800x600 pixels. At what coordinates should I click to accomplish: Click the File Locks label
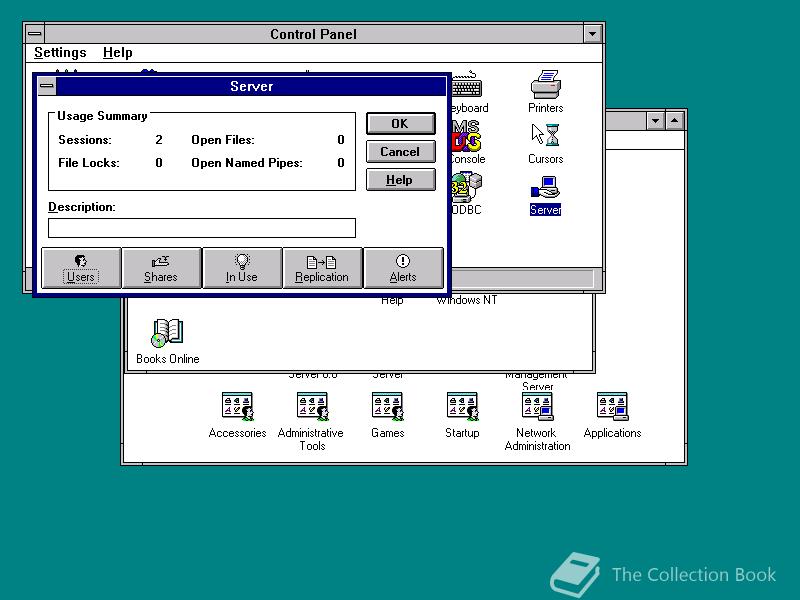89,163
